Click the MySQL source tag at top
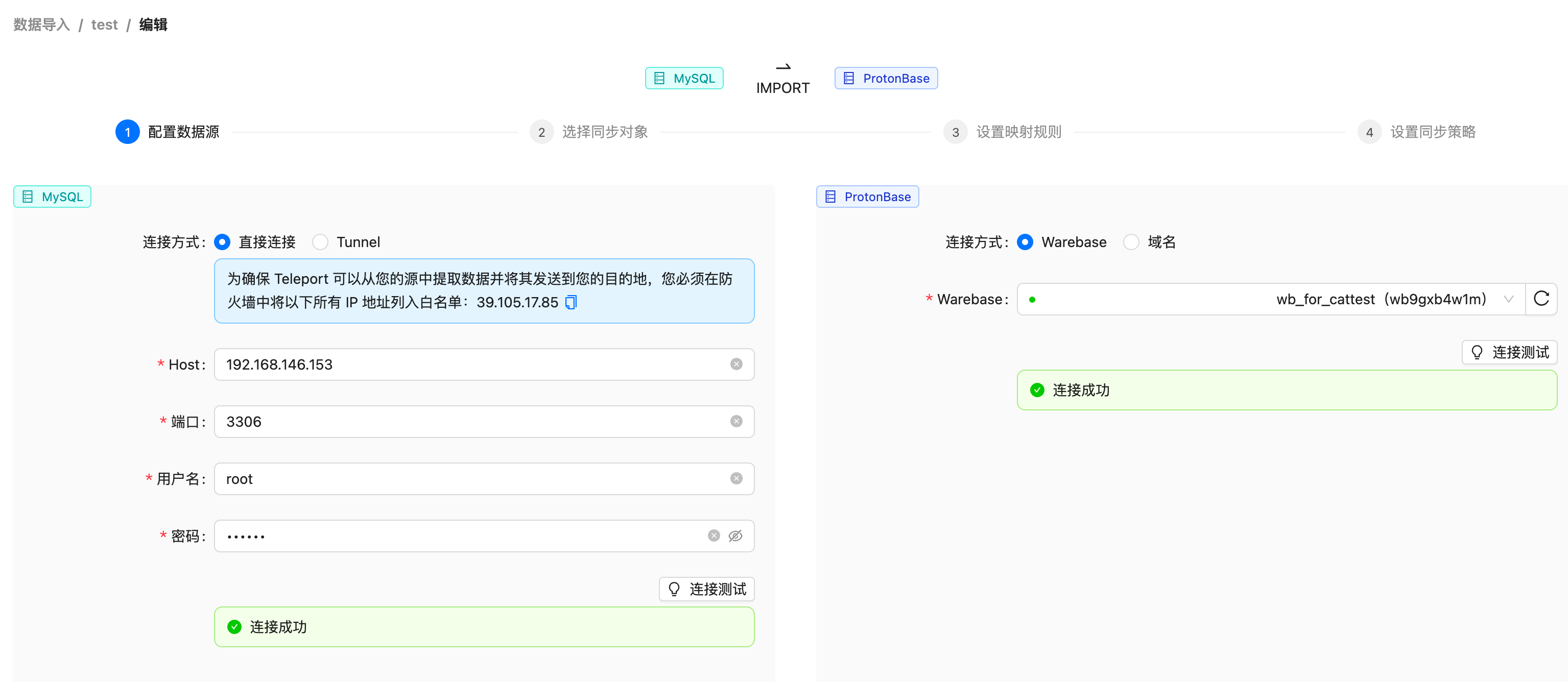 pyautogui.click(x=684, y=79)
